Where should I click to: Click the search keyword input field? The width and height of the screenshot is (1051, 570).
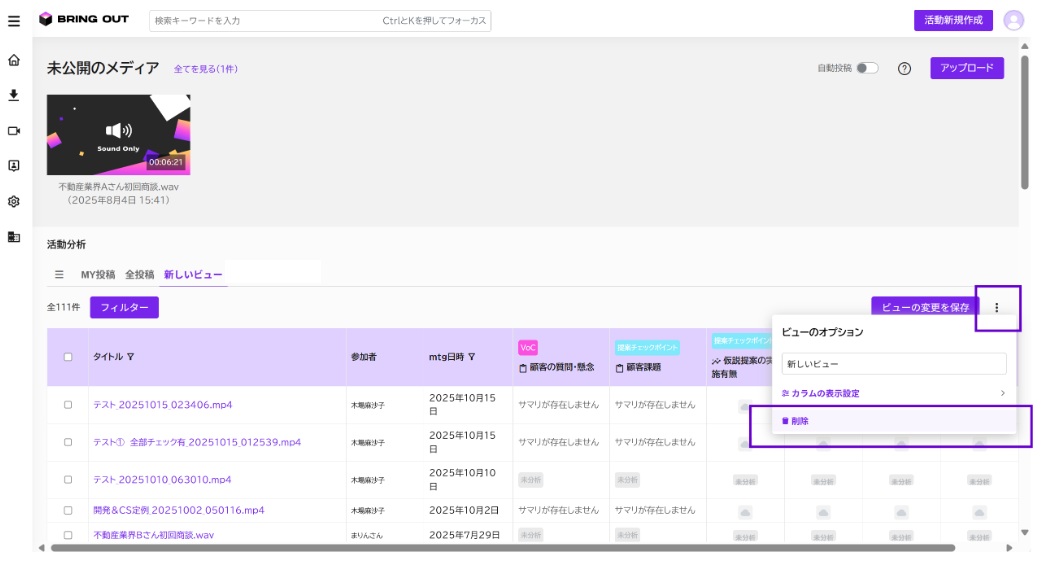320,21
